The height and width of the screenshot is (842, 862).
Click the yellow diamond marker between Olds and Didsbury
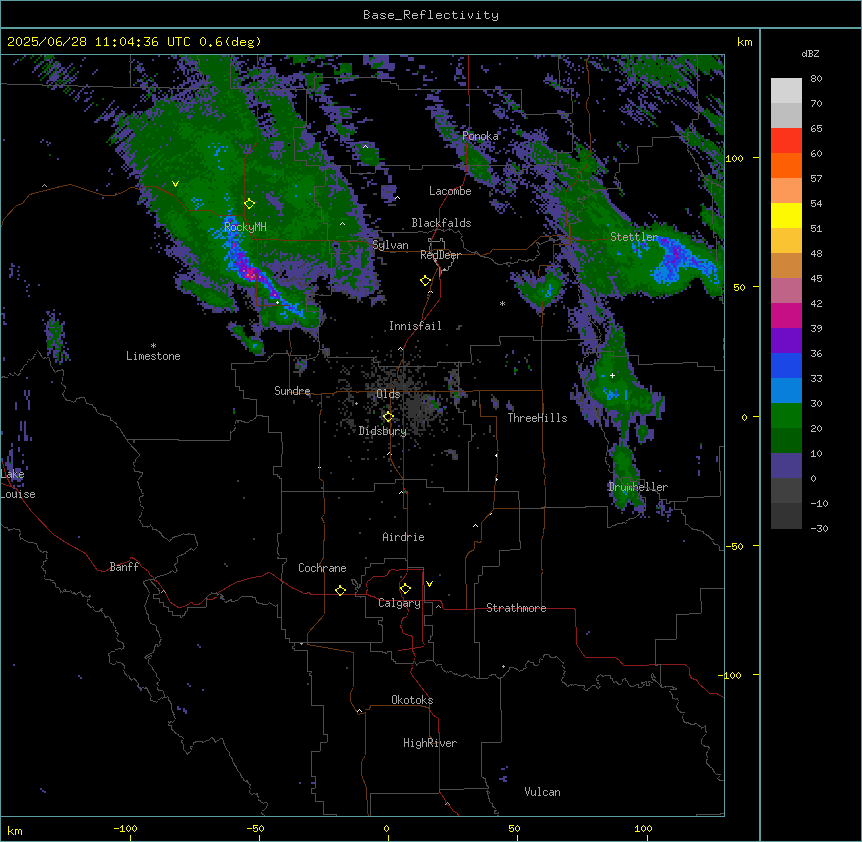pyautogui.click(x=388, y=417)
